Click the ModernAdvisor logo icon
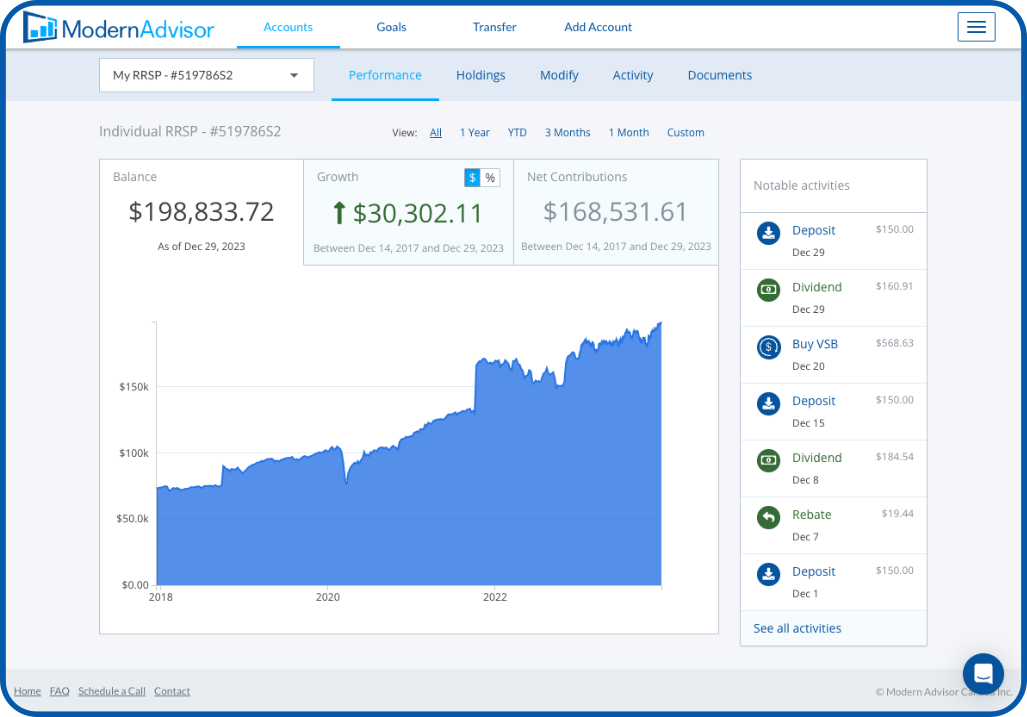The width and height of the screenshot is (1027, 717). point(40,27)
